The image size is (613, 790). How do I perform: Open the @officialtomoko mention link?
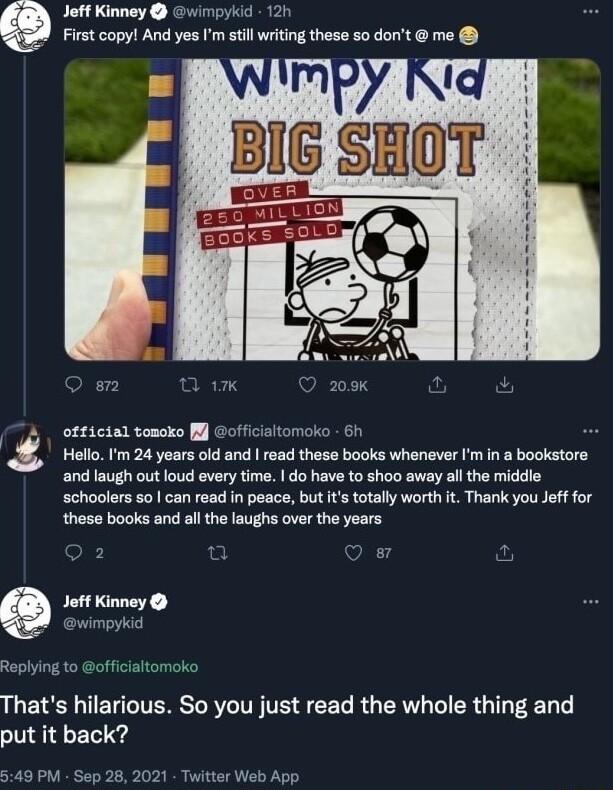[x=138, y=666]
